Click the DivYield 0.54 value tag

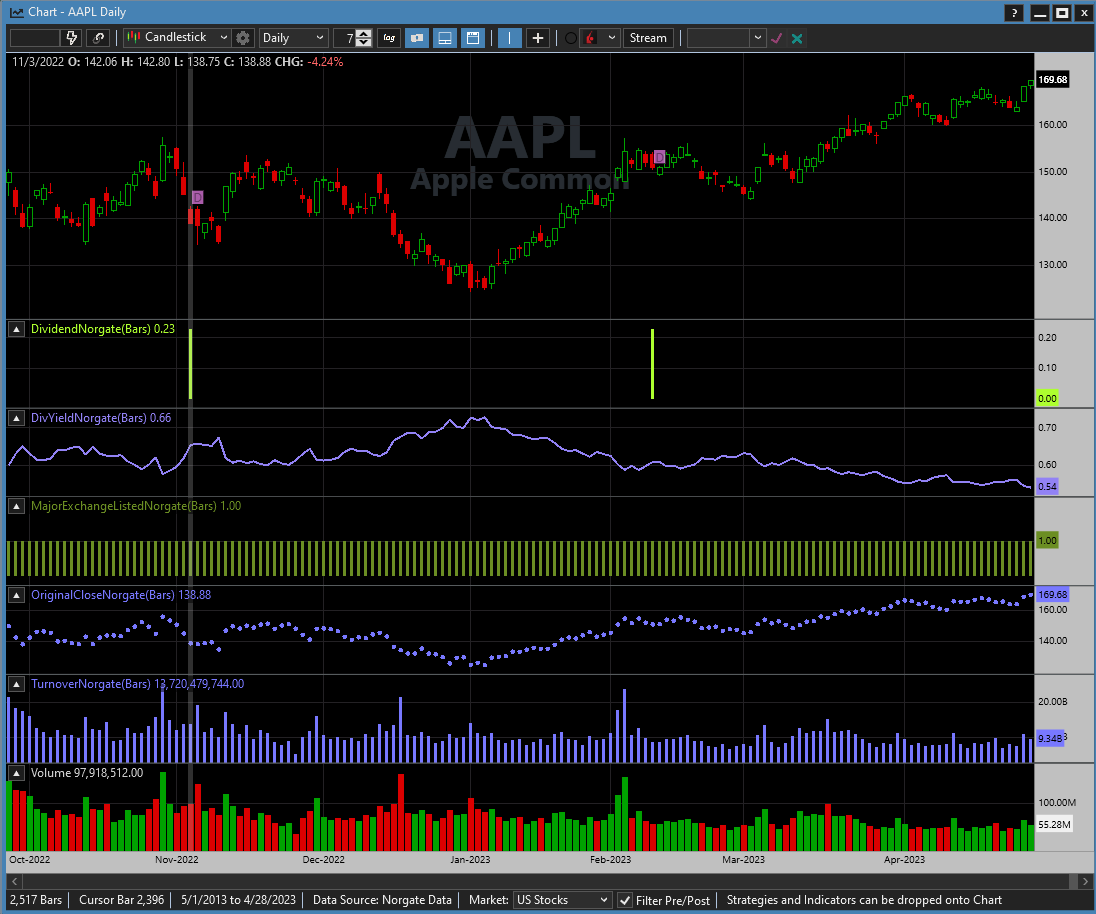[x=1047, y=486]
